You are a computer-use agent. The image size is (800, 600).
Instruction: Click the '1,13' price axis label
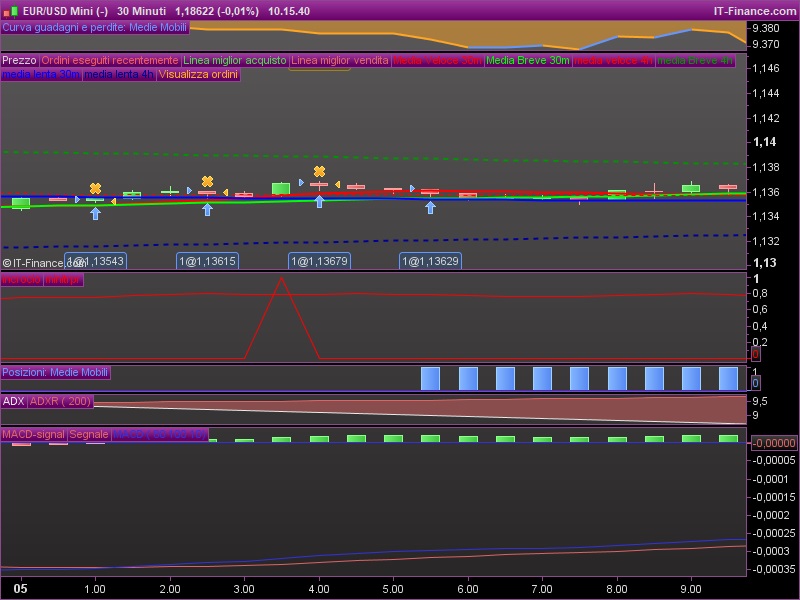tap(765, 263)
